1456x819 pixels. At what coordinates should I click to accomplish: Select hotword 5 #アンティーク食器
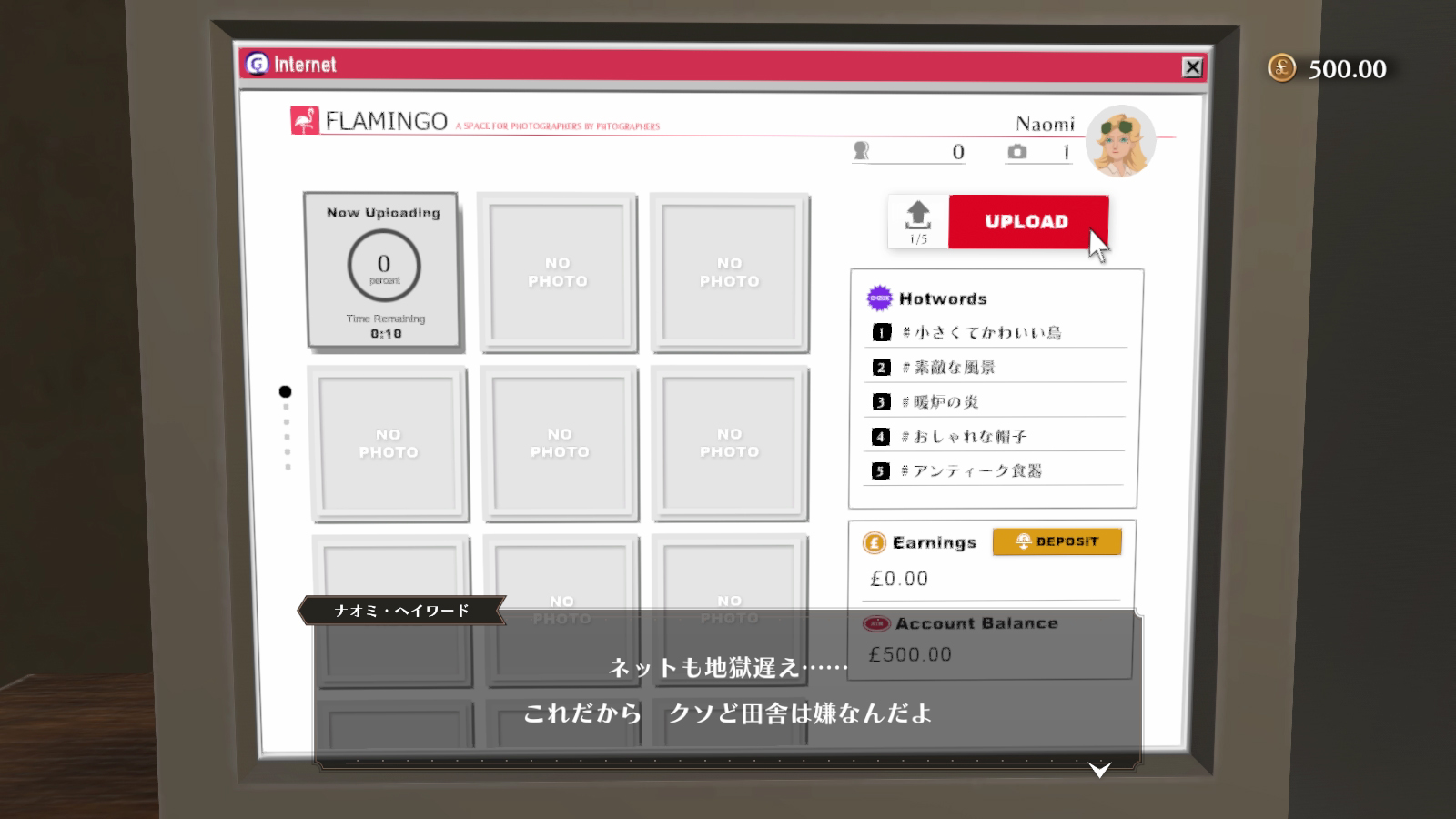click(x=996, y=470)
